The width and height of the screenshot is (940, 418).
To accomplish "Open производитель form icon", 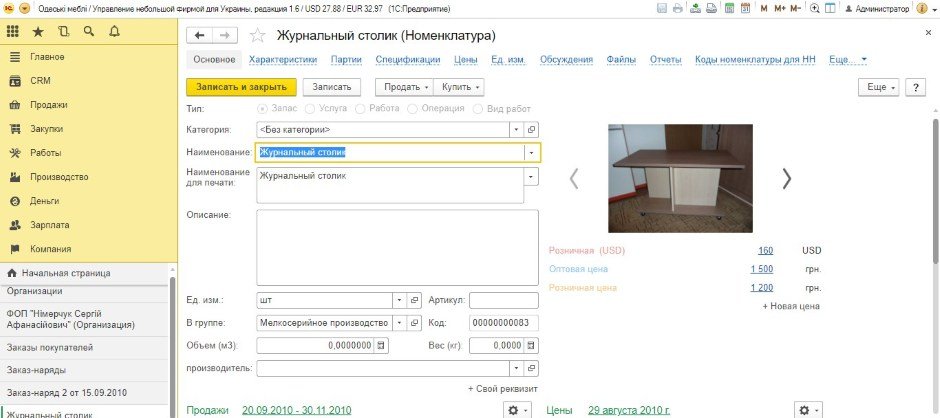I will tap(531, 368).
